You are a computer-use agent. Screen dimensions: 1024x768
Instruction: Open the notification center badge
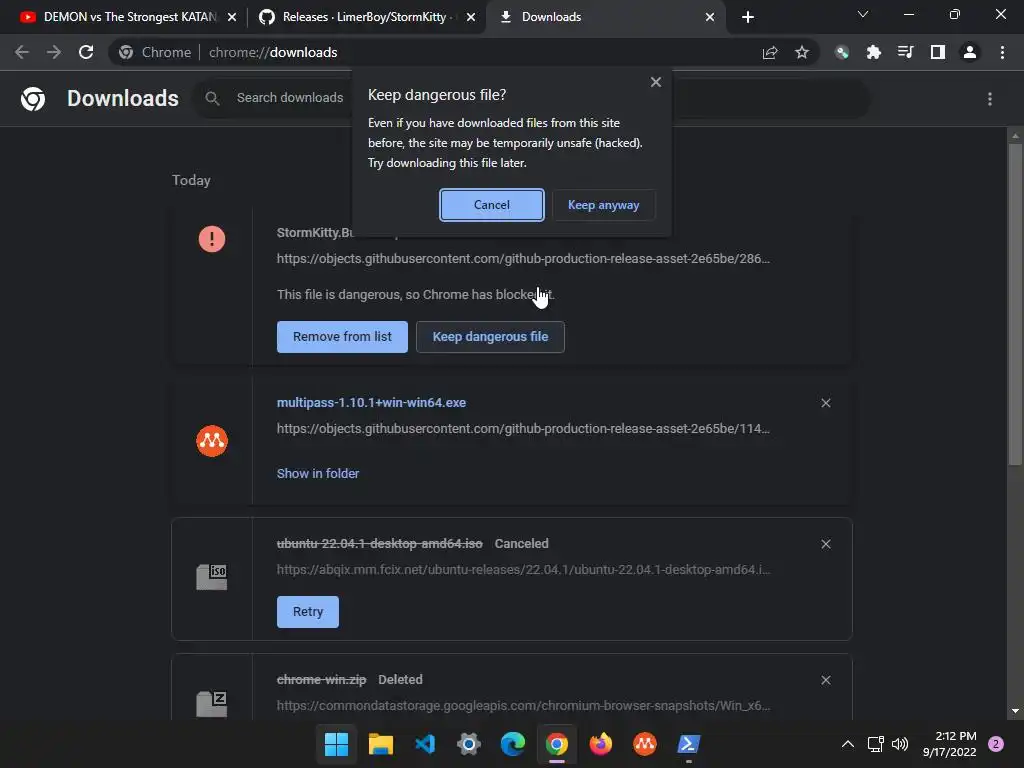996,744
